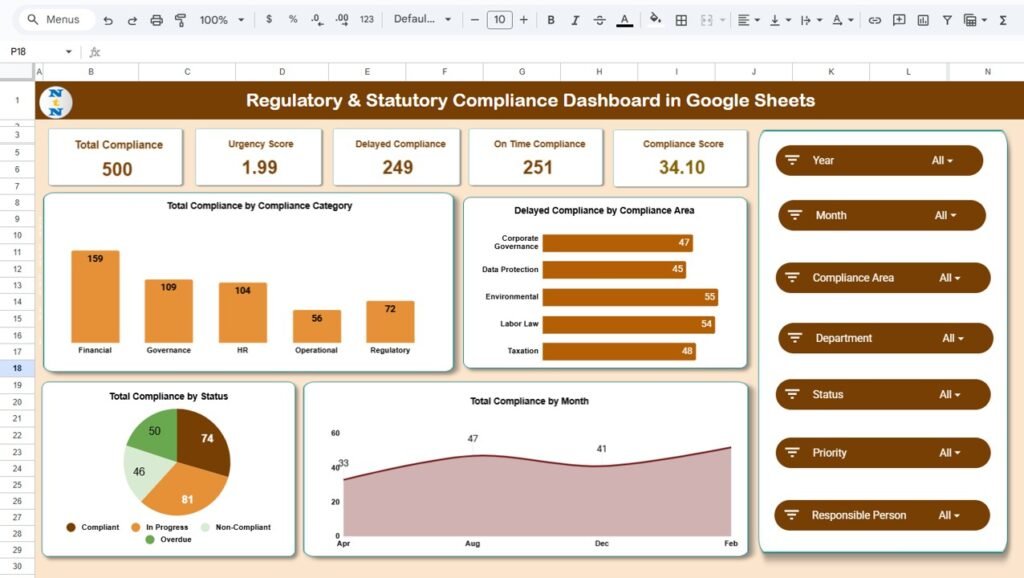This screenshot has width=1024, height=578.
Task: Click the filter icon beside Department
Action: tap(795, 338)
